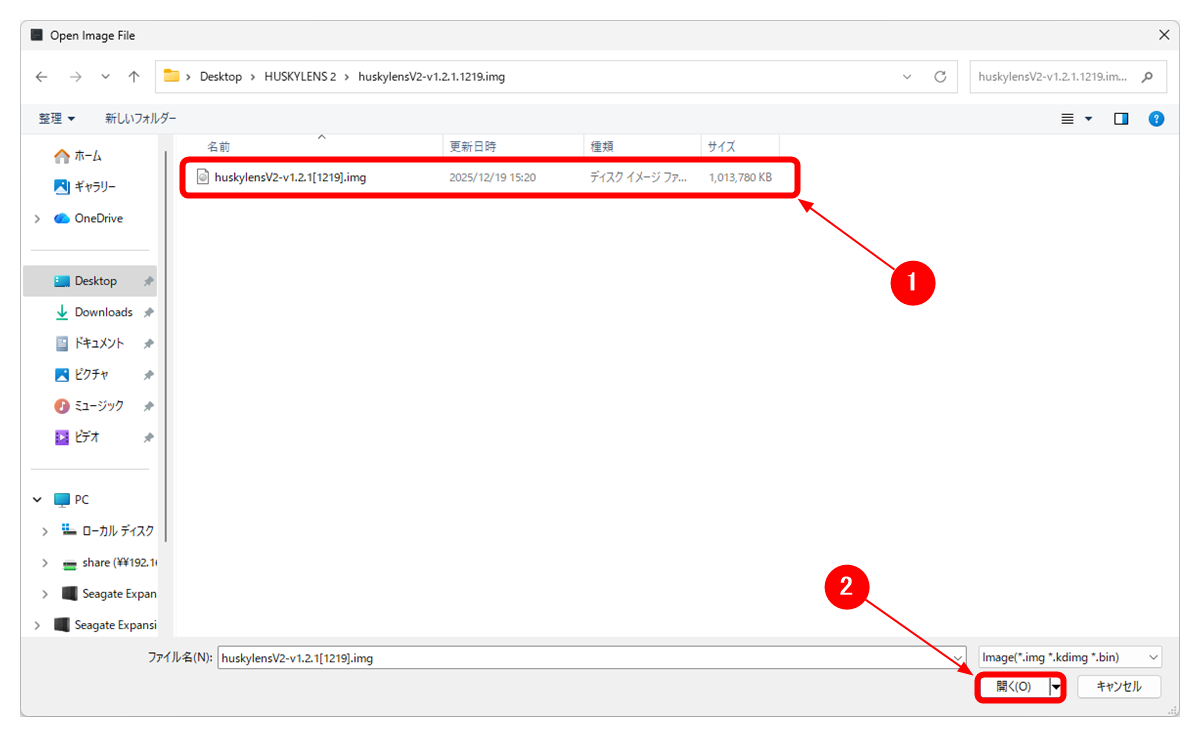1200x737 pixels.
Task: Click the キャンセル button
Action: (1118, 687)
